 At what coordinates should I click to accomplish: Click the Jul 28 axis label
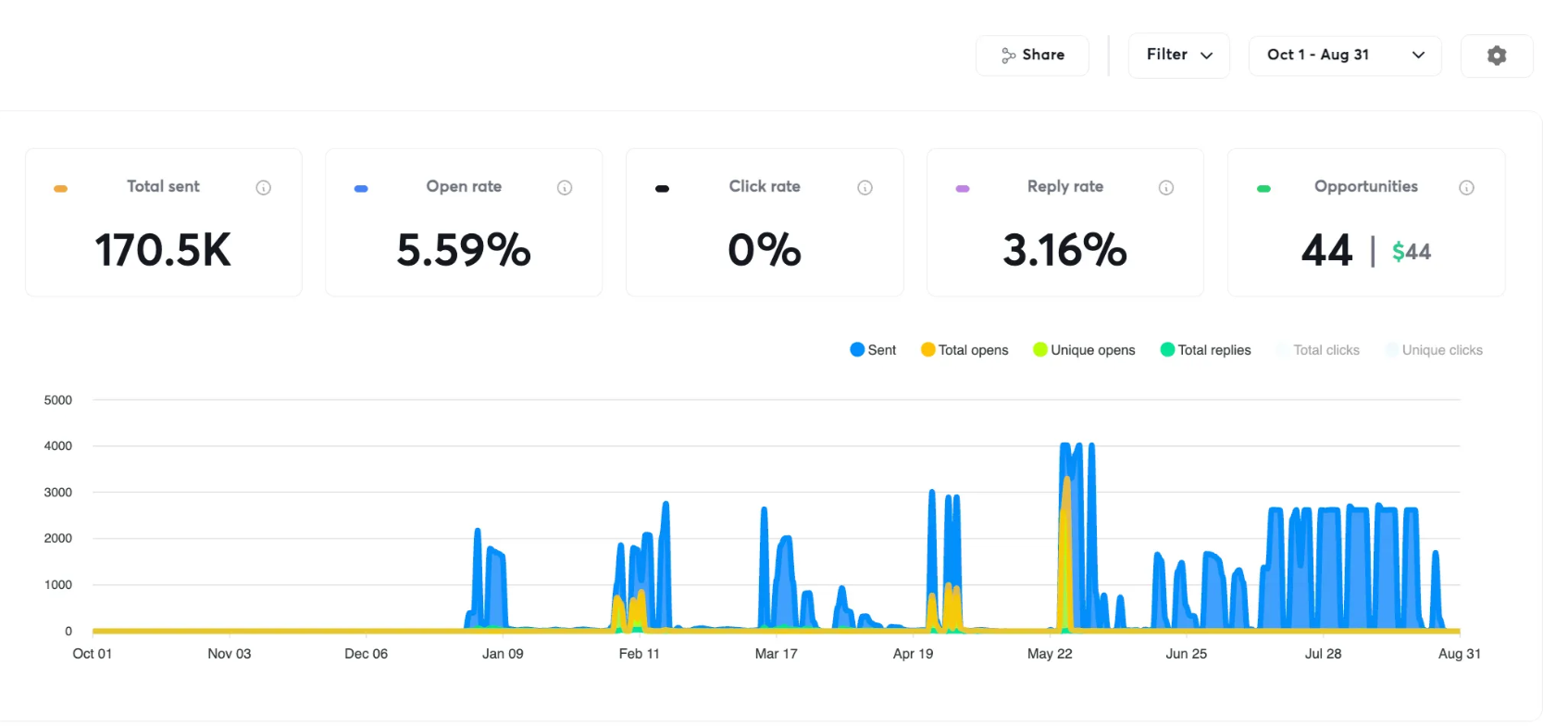[1323, 654]
